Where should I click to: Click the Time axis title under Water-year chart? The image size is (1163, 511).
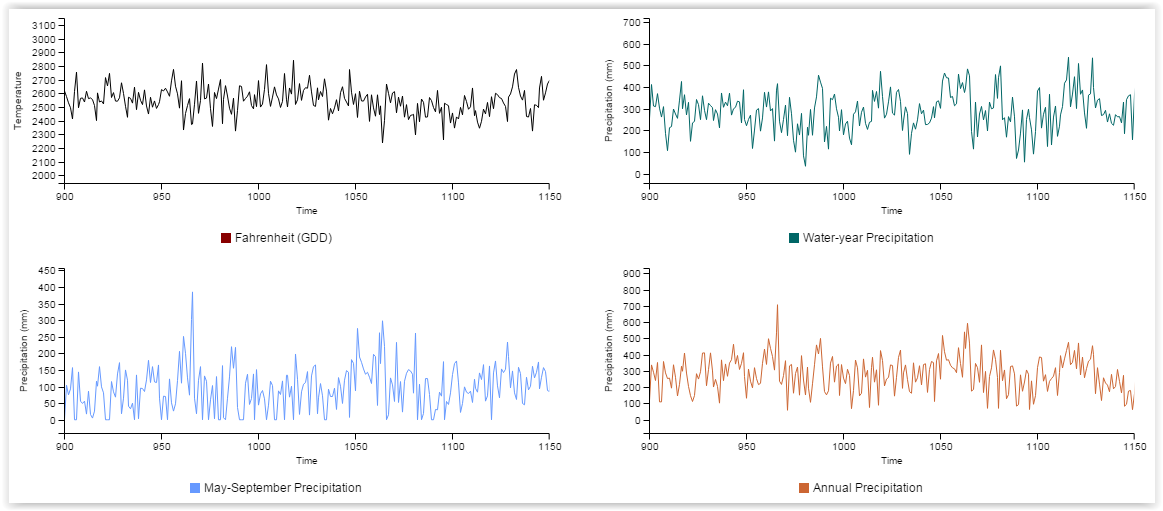pyautogui.click(x=892, y=211)
